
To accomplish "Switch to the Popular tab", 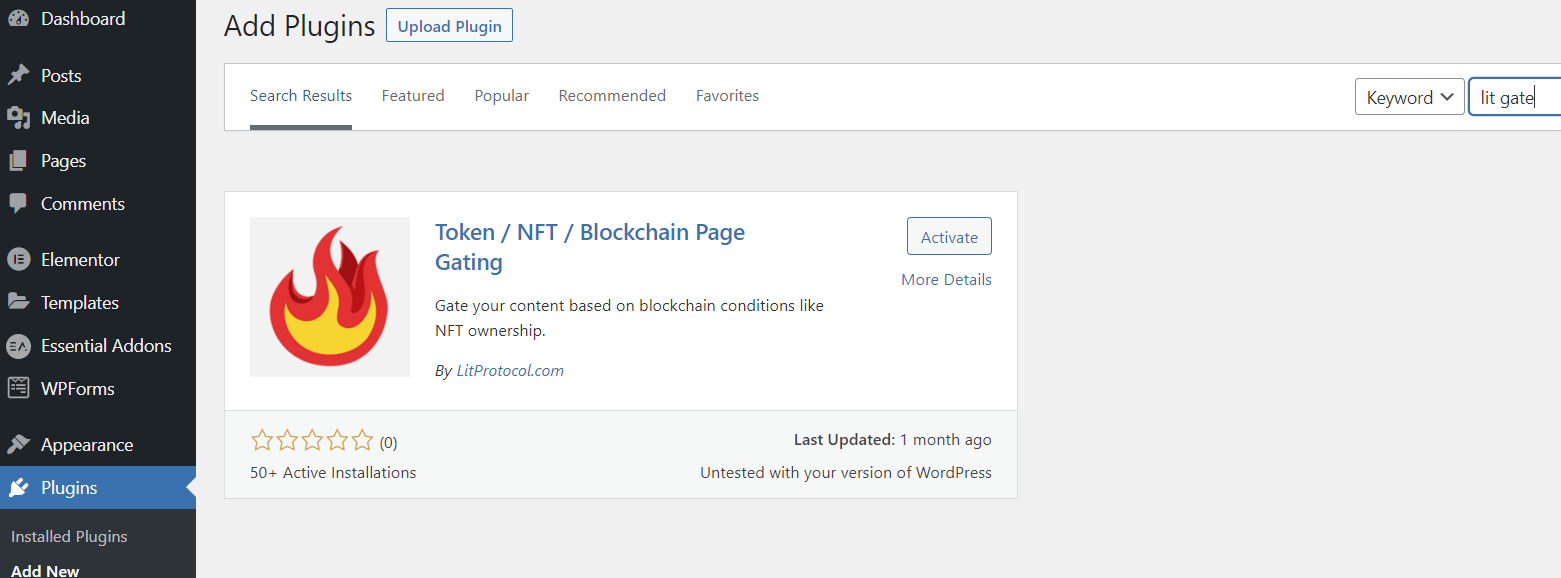I will pos(502,96).
